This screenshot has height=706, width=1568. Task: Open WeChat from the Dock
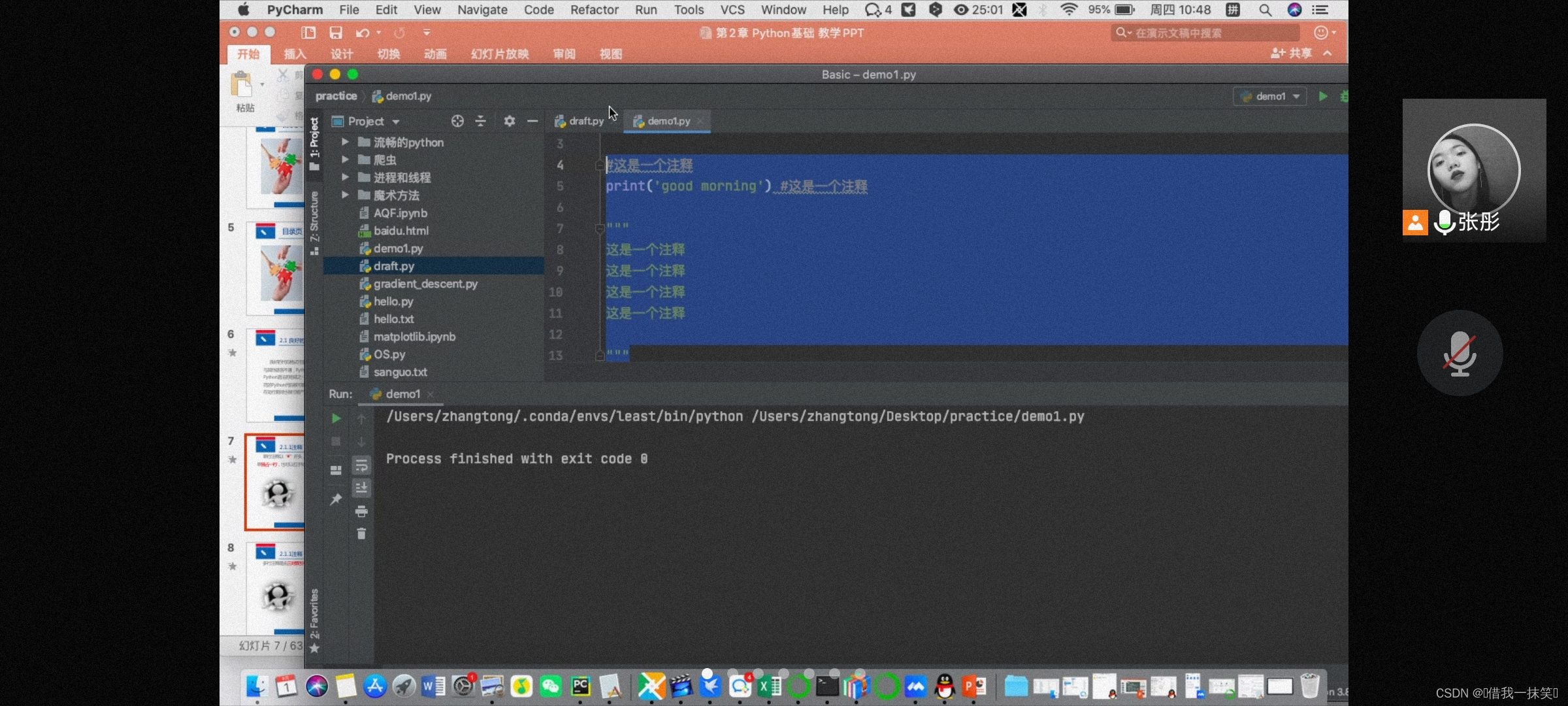pyautogui.click(x=550, y=686)
